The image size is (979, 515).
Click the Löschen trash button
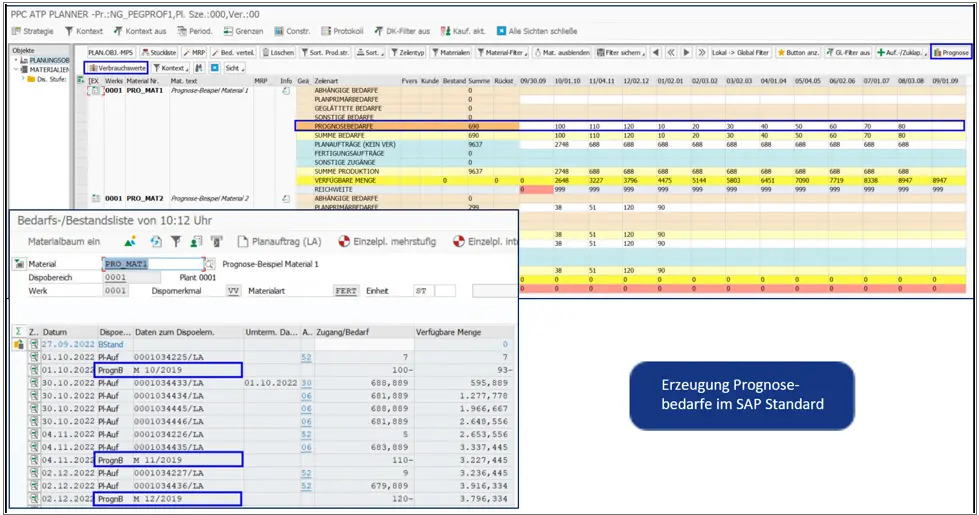pos(278,52)
